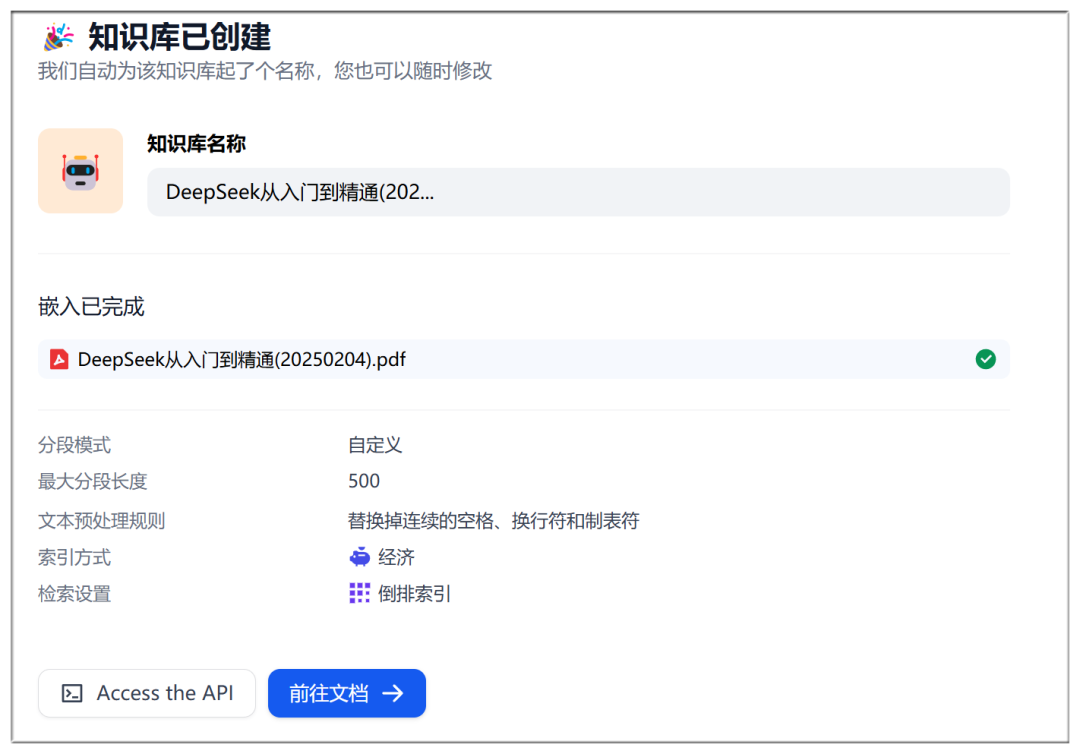Click the 知识库名称 label
Screen dimensions: 1080x754
(x=196, y=144)
